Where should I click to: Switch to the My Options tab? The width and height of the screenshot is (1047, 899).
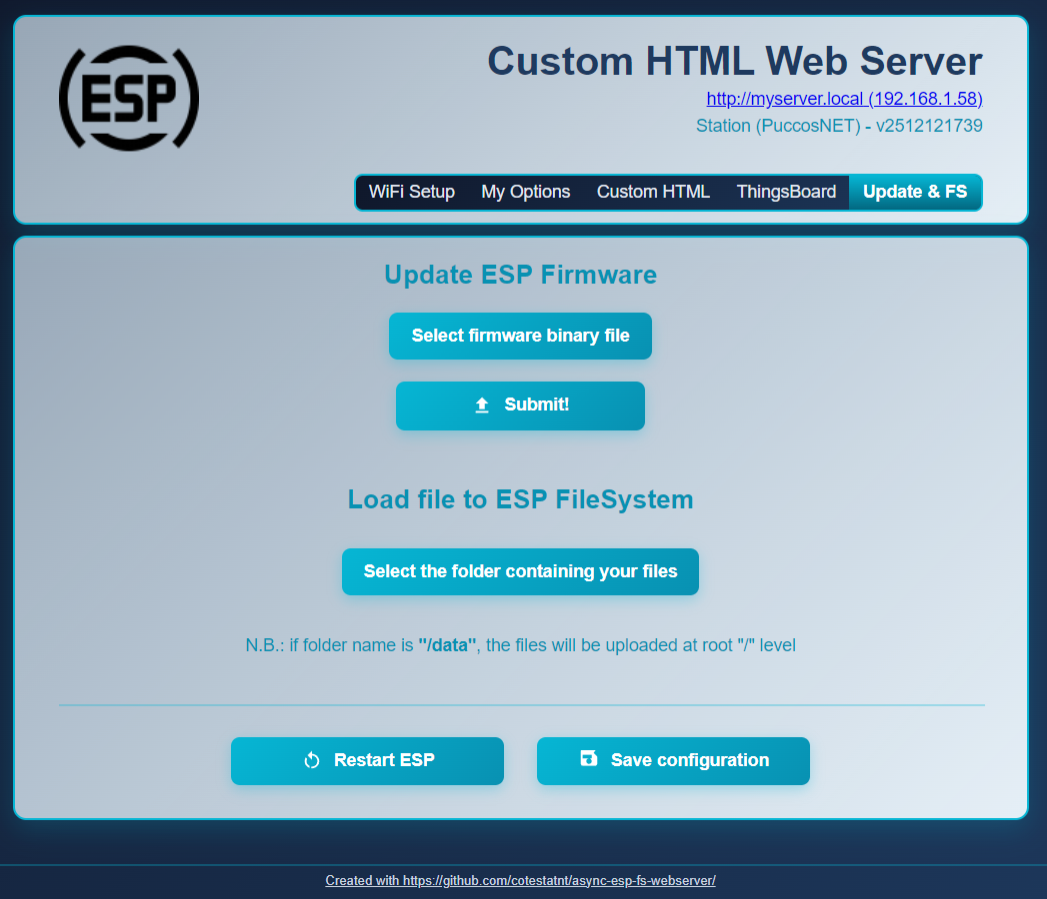coord(526,192)
